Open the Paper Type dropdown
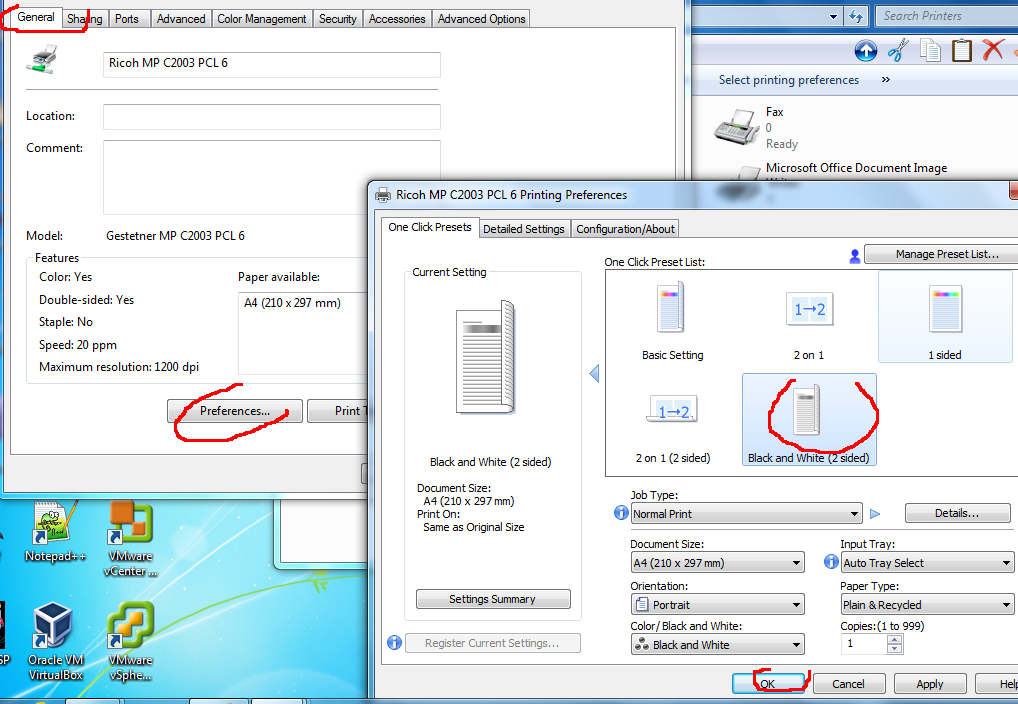 [926, 604]
